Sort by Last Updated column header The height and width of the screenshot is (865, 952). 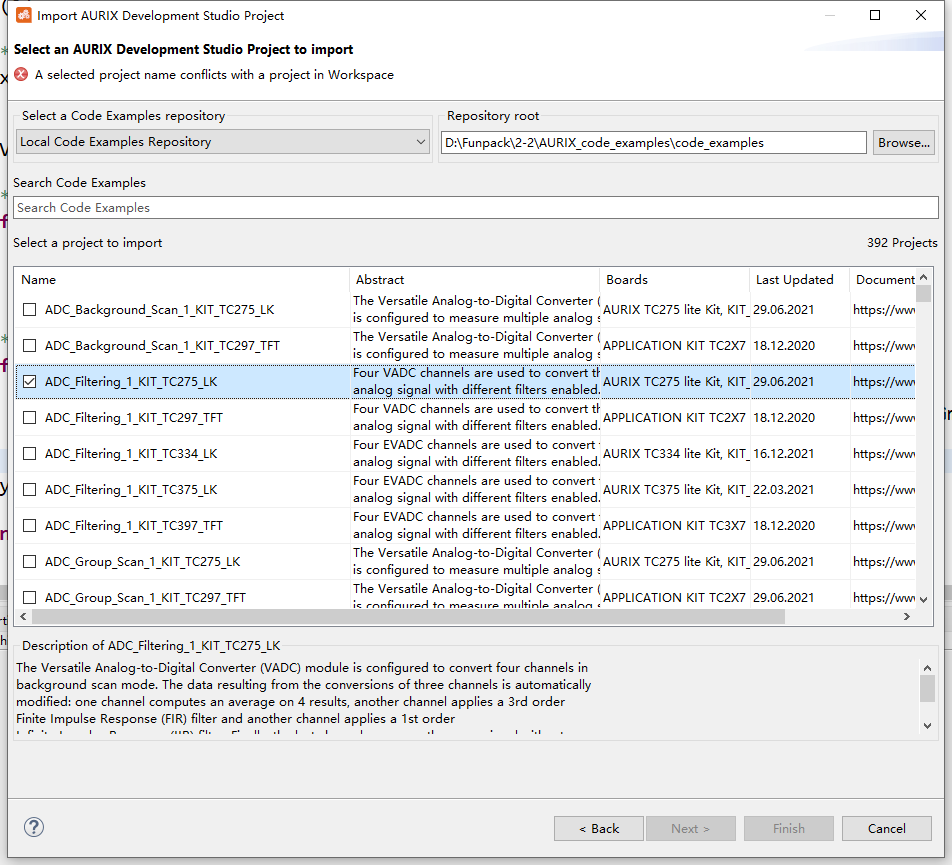coord(800,280)
